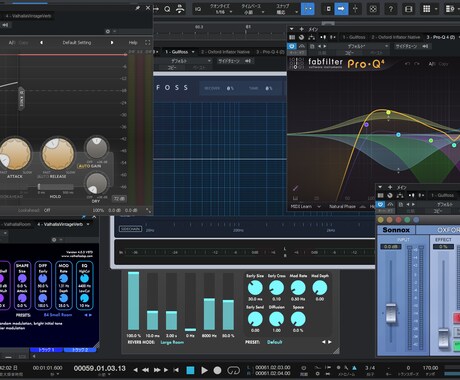Screen dimensions: 460x380
Task: Select the previous preset arrow beside Default Setting
Action: (x=41, y=43)
